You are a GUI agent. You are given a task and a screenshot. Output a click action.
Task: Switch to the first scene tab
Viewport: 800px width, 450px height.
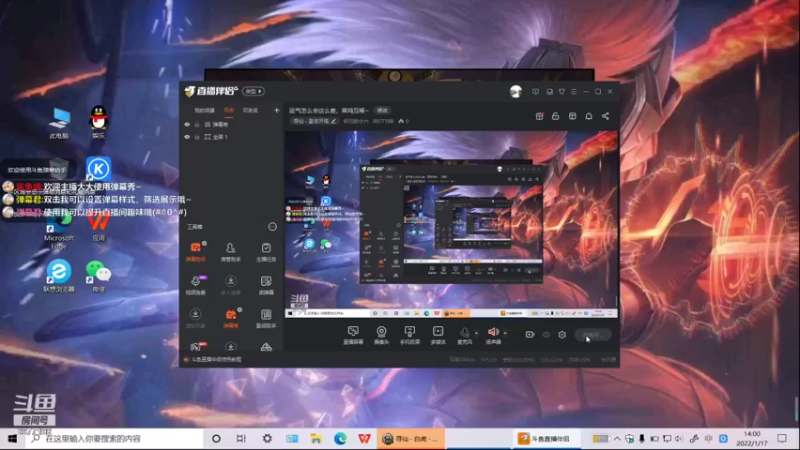pos(205,110)
